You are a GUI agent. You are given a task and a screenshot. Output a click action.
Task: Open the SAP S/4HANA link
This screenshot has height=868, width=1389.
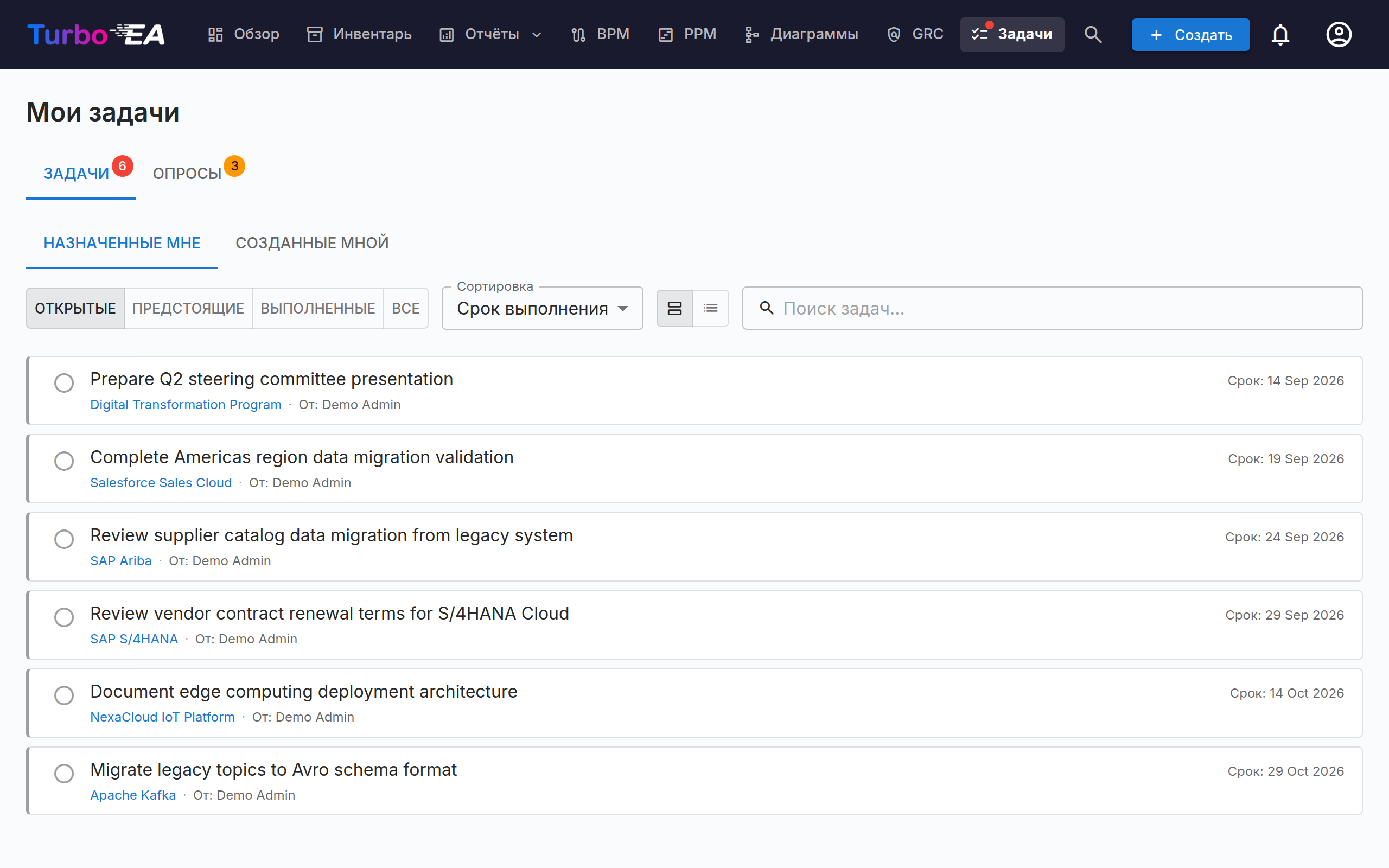pos(133,639)
